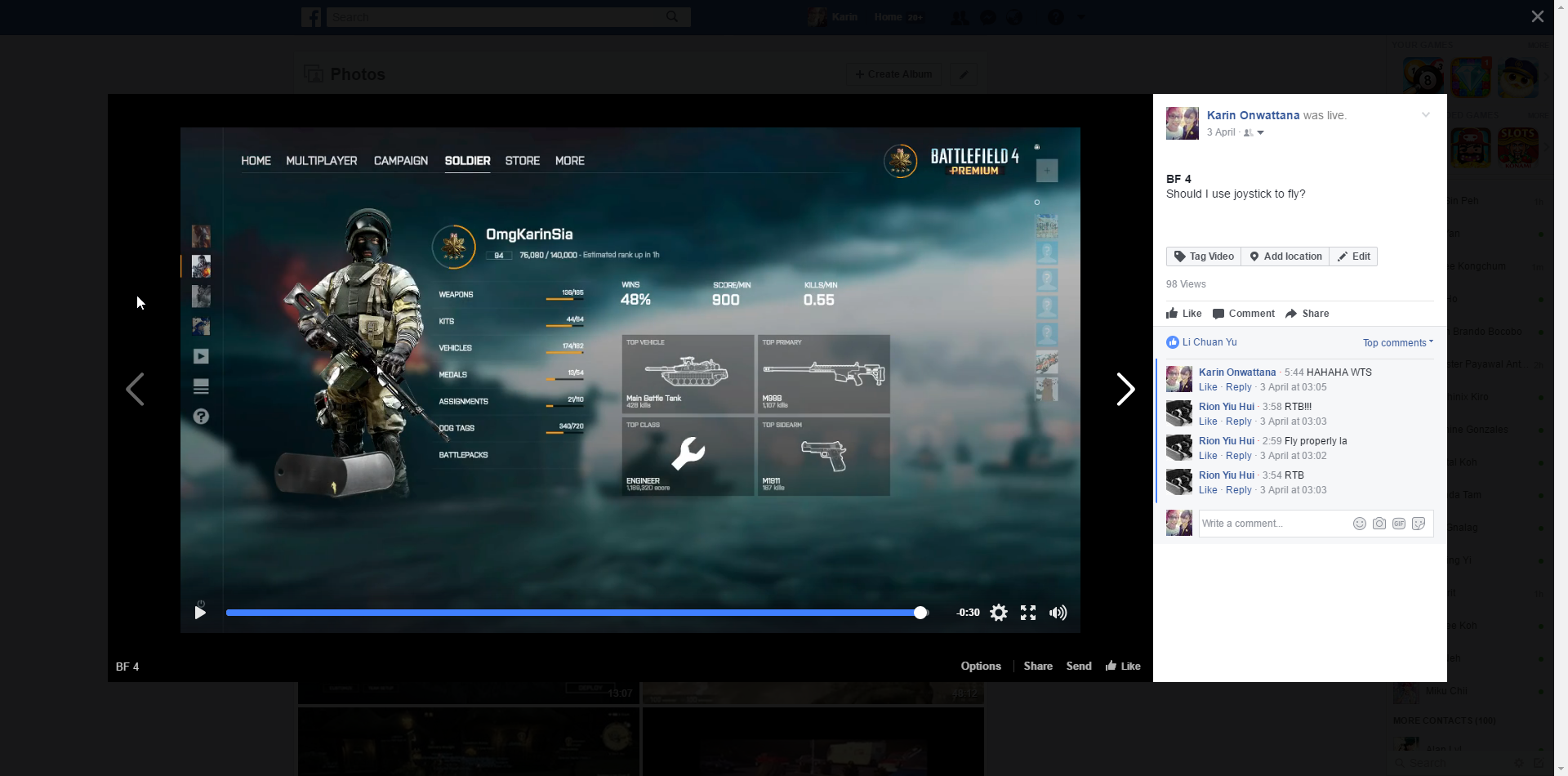Image resolution: width=1568 pixels, height=776 pixels.
Task: Open Karin Onwattana profile from post header
Action: [1253, 115]
